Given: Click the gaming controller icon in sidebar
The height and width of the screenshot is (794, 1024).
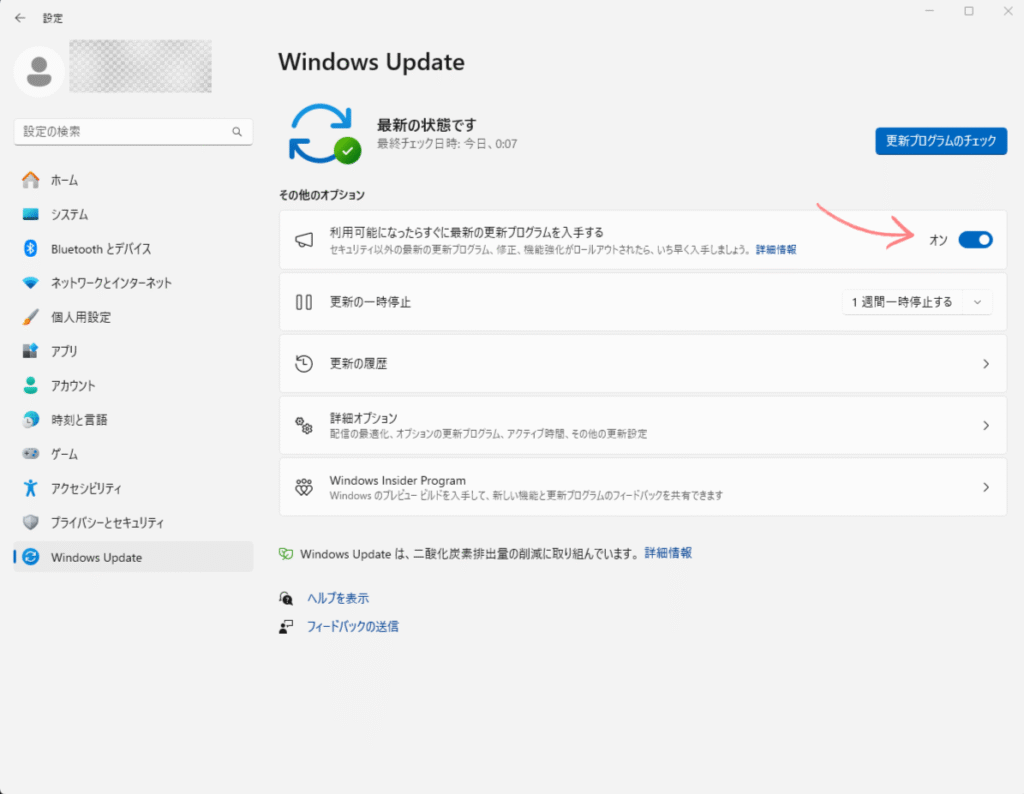Looking at the screenshot, I should tap(31, 454).
